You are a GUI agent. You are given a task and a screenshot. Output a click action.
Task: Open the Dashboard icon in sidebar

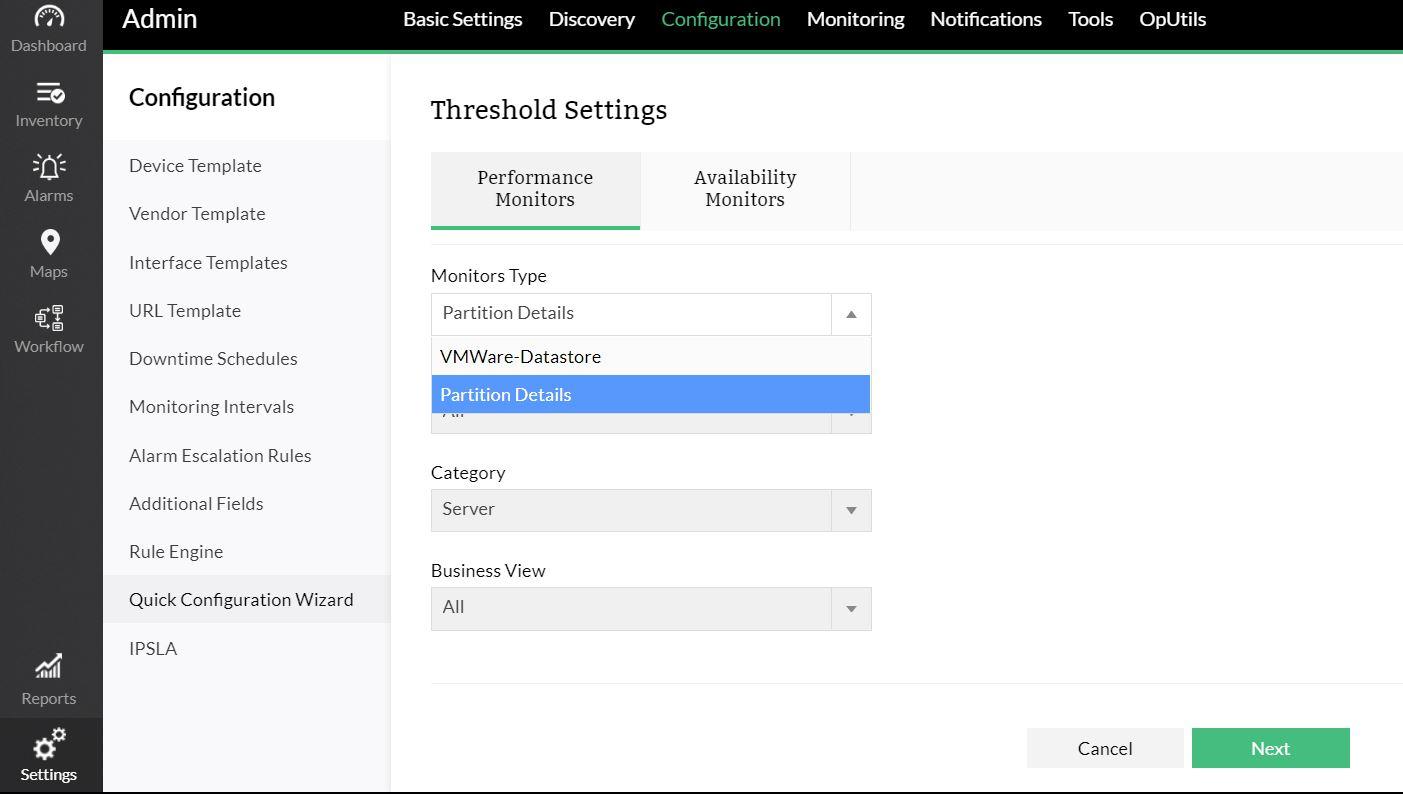click(x=49, y=18)
